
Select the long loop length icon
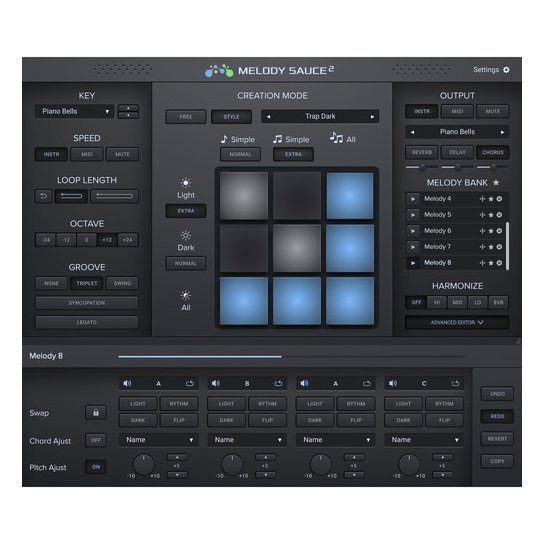(114, 196)
